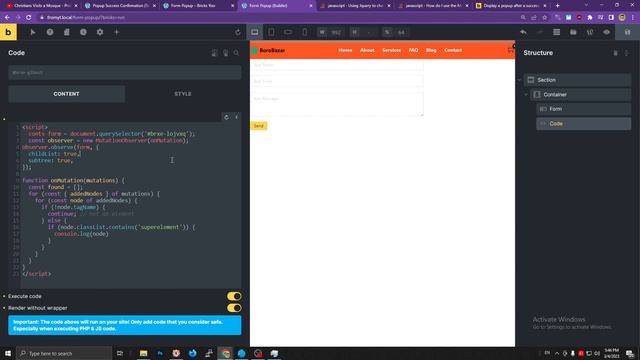Toggle the Execute code switch
The height and width of the screenshot is (360, 640).
[x=234, y=296]
